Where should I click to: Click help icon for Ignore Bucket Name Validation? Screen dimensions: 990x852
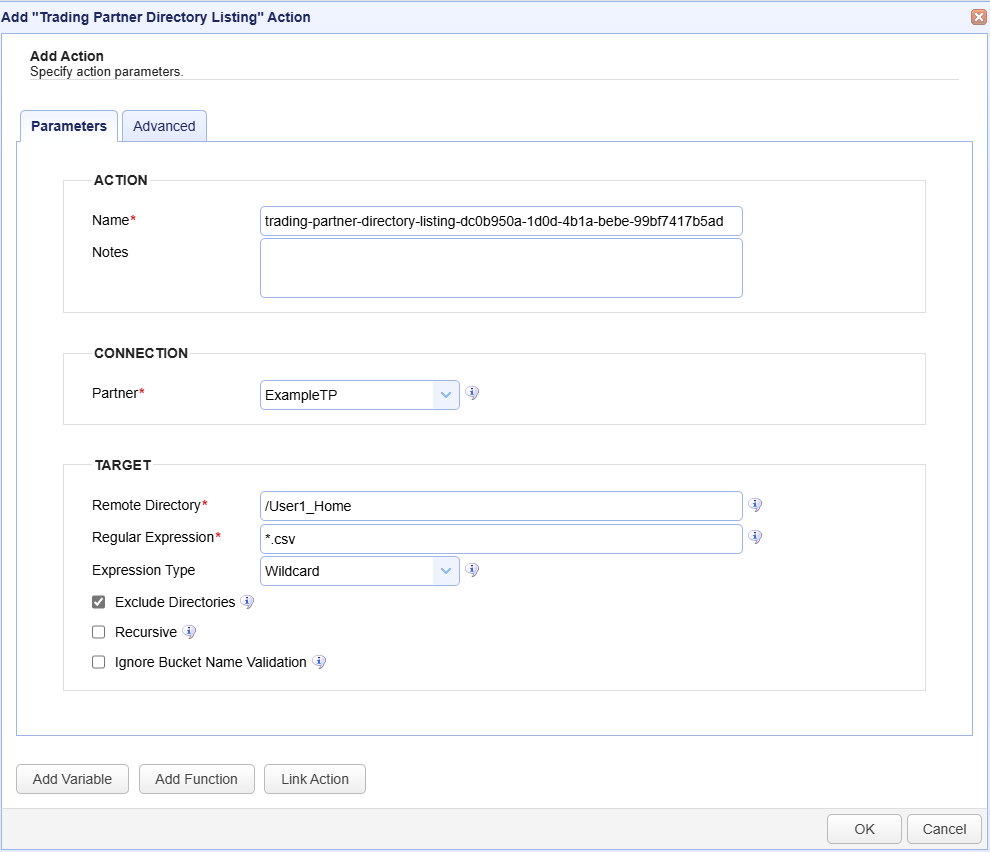tap(319, 662)
